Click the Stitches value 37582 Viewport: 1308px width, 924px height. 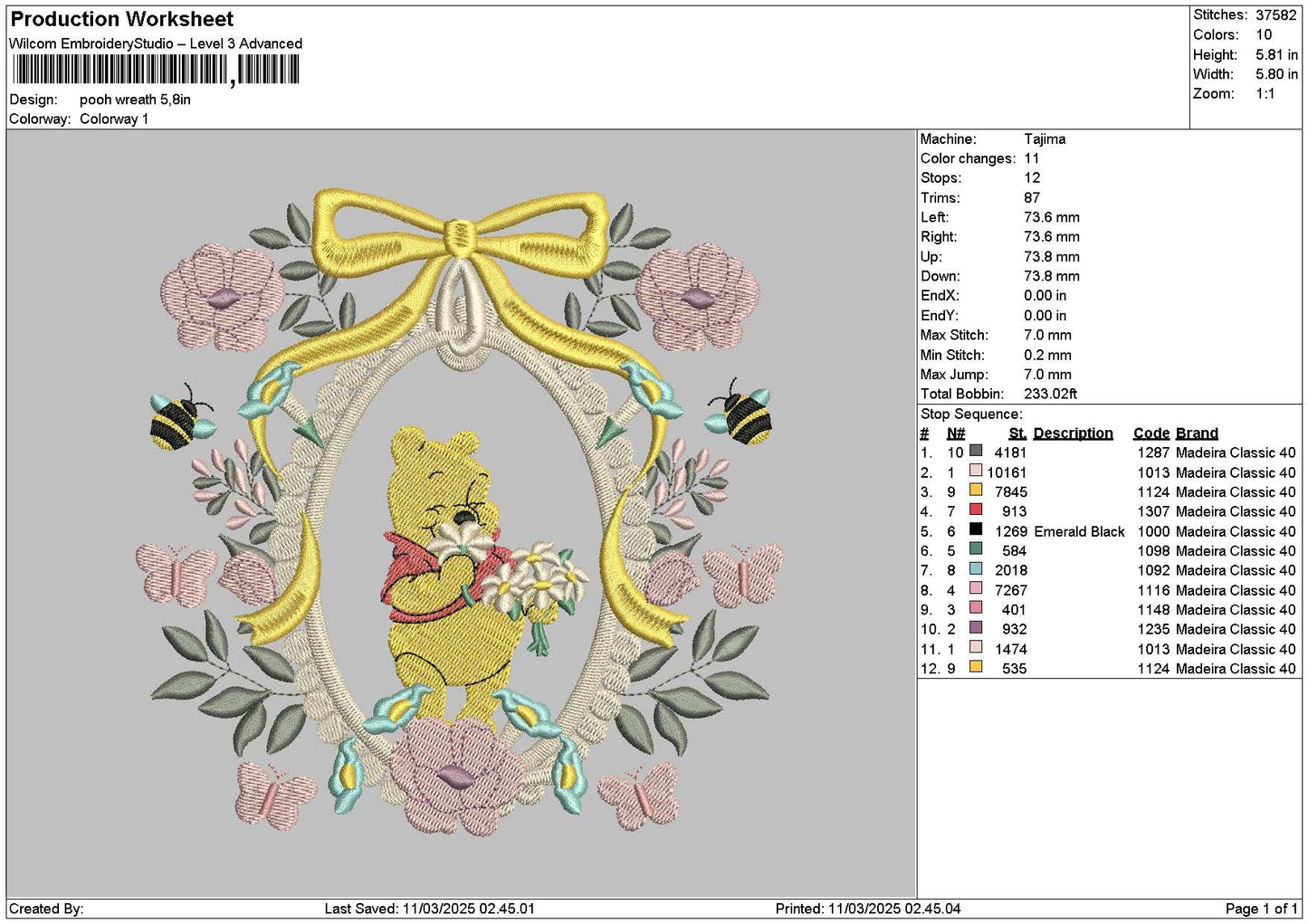1276,14
